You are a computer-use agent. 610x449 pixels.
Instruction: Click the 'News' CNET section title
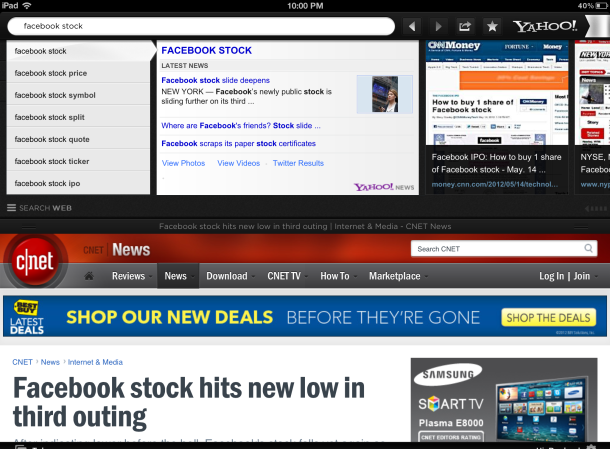click(131, 250)
